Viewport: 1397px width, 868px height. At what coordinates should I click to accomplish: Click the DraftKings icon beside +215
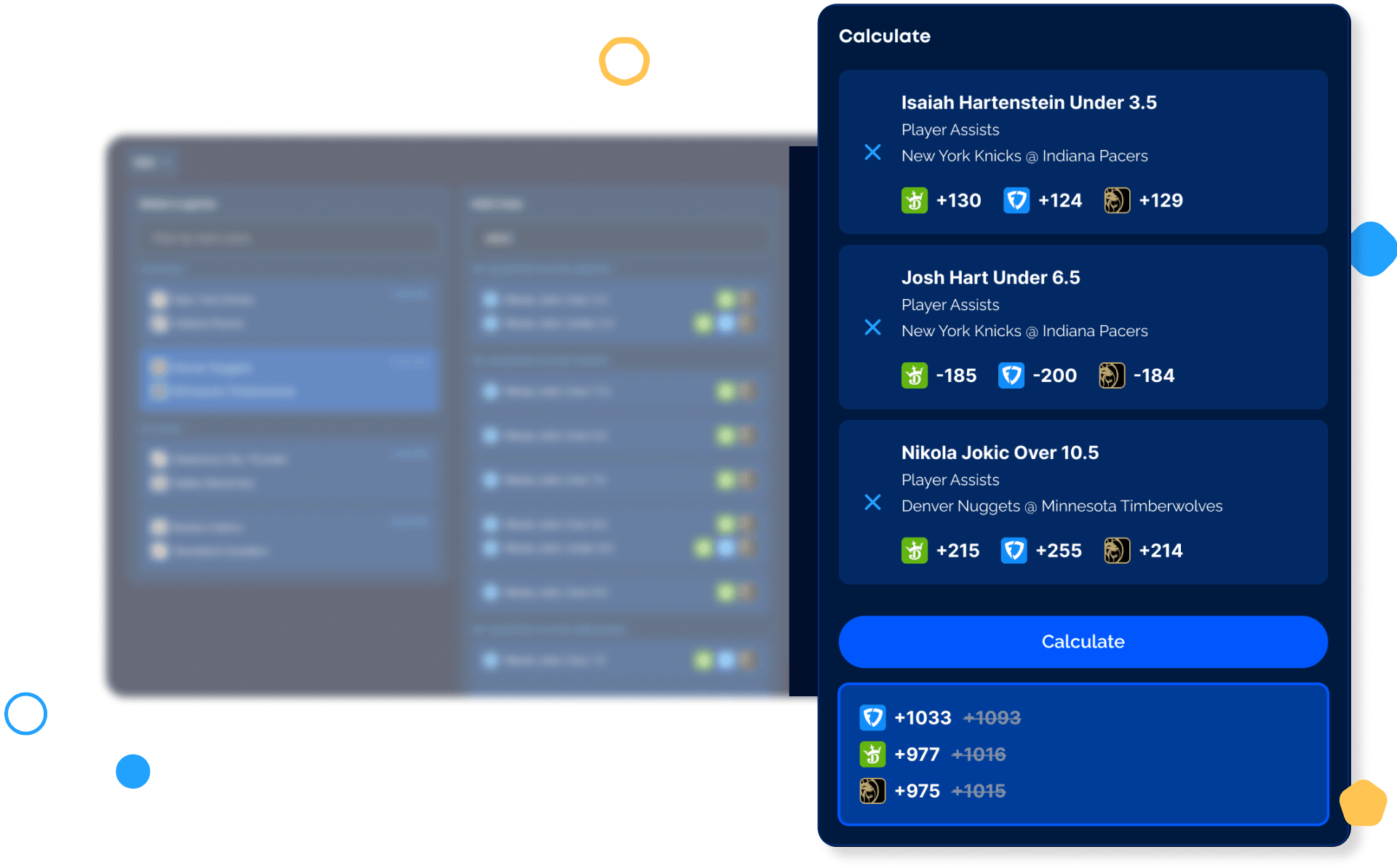914,551
